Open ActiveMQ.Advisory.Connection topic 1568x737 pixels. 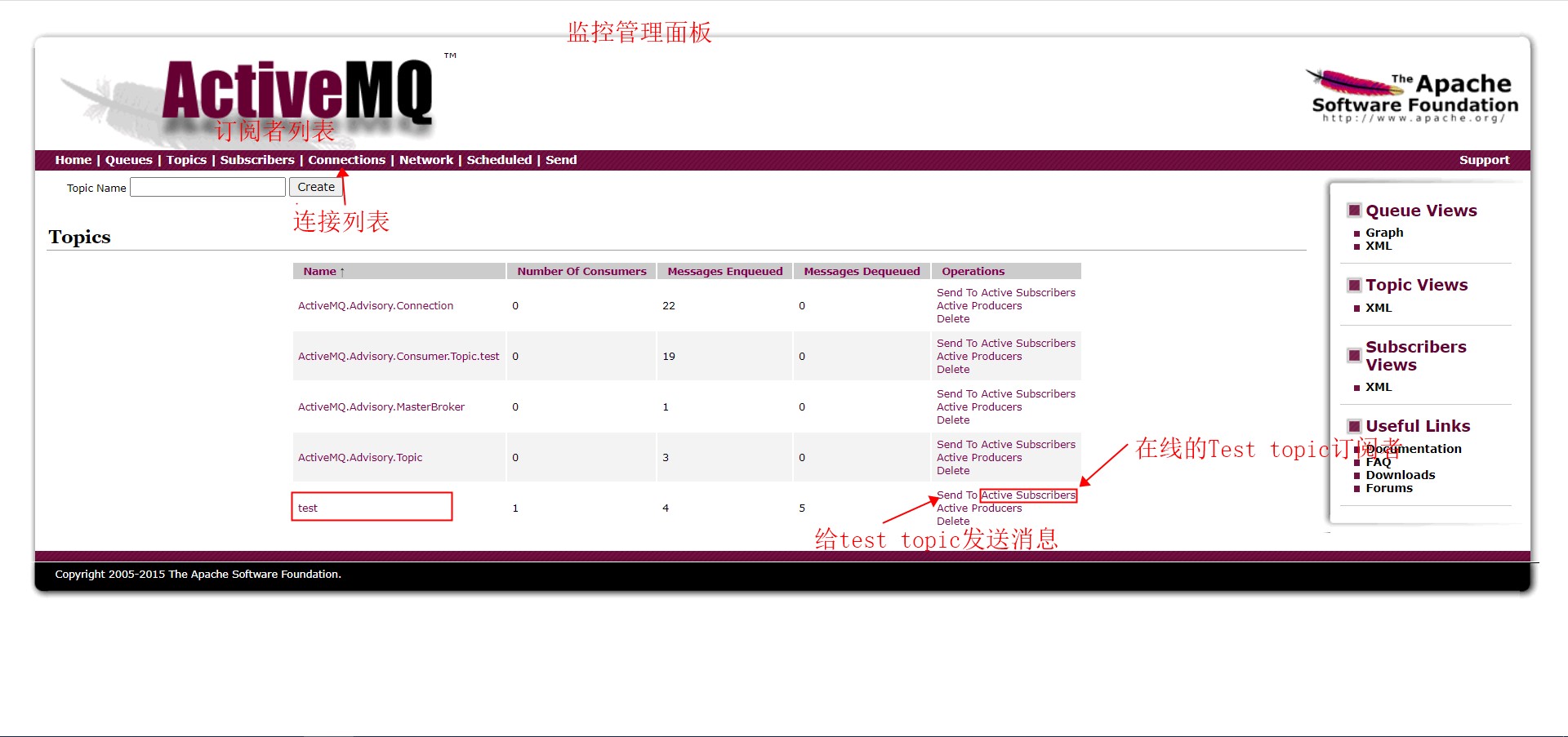pyautogui.click(x=376, y=305)
